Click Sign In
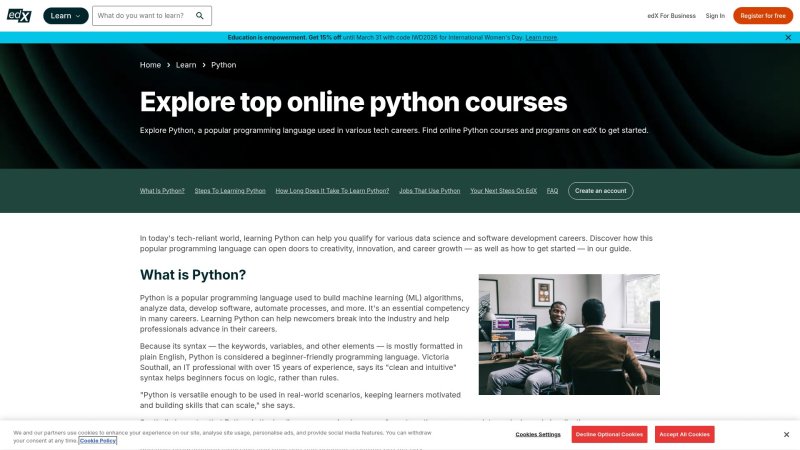800x450 pixels. tap(715, 16)
